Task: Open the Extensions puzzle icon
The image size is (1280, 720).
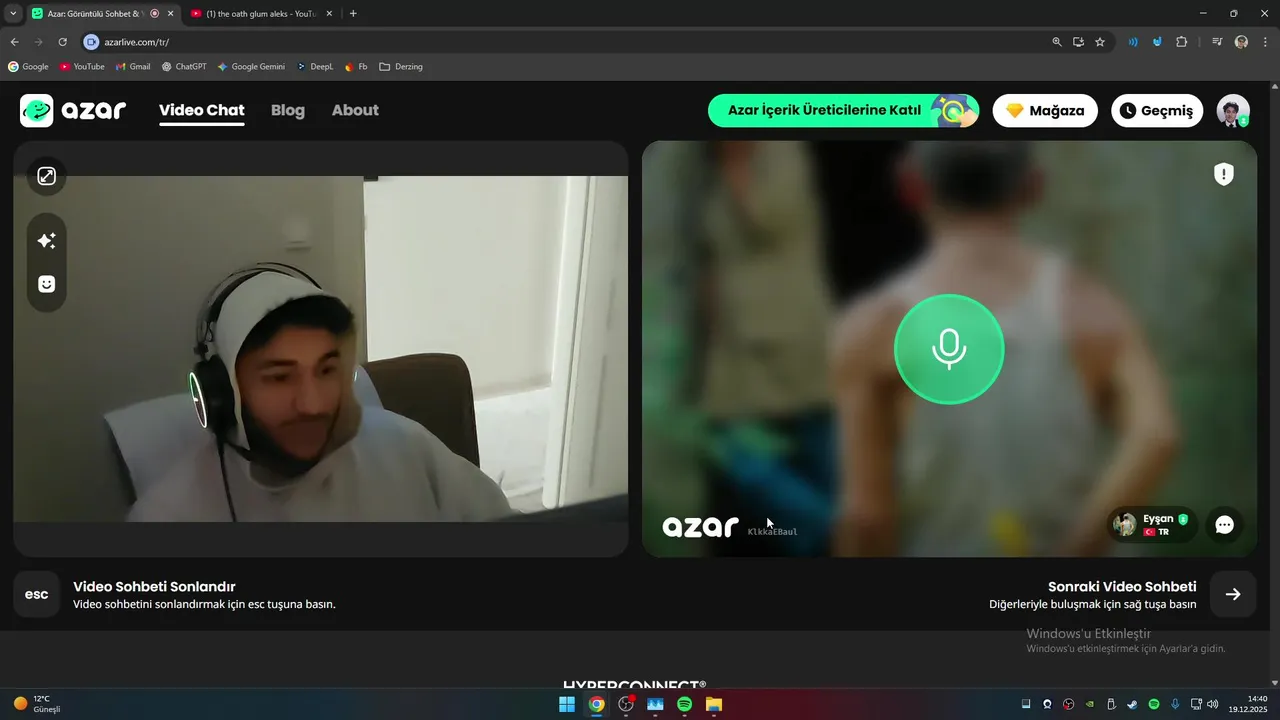Action: coord(1182,42)
